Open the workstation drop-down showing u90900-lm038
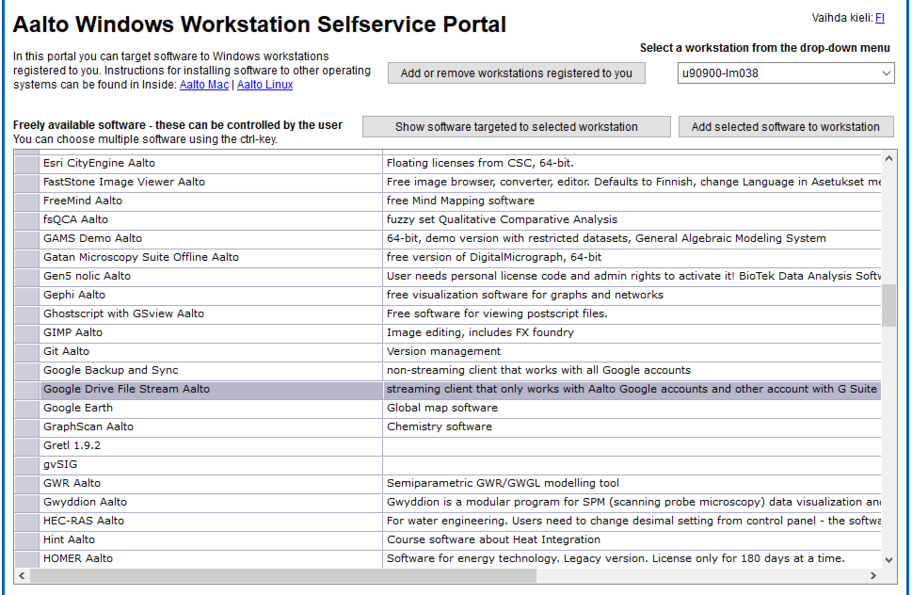The image size is (912, 595). point(785,74)
